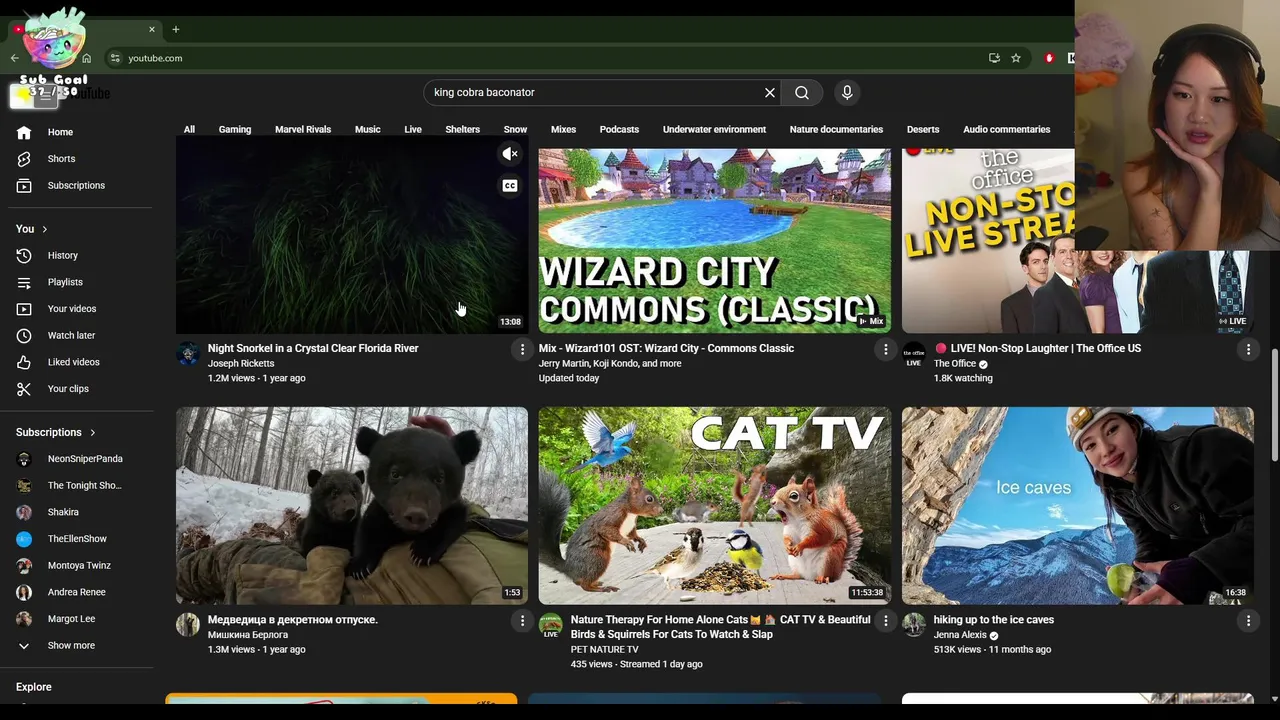The image size is (1280, 720).
Task: Clear the search text with the X
Action: (x=770, y=92)
